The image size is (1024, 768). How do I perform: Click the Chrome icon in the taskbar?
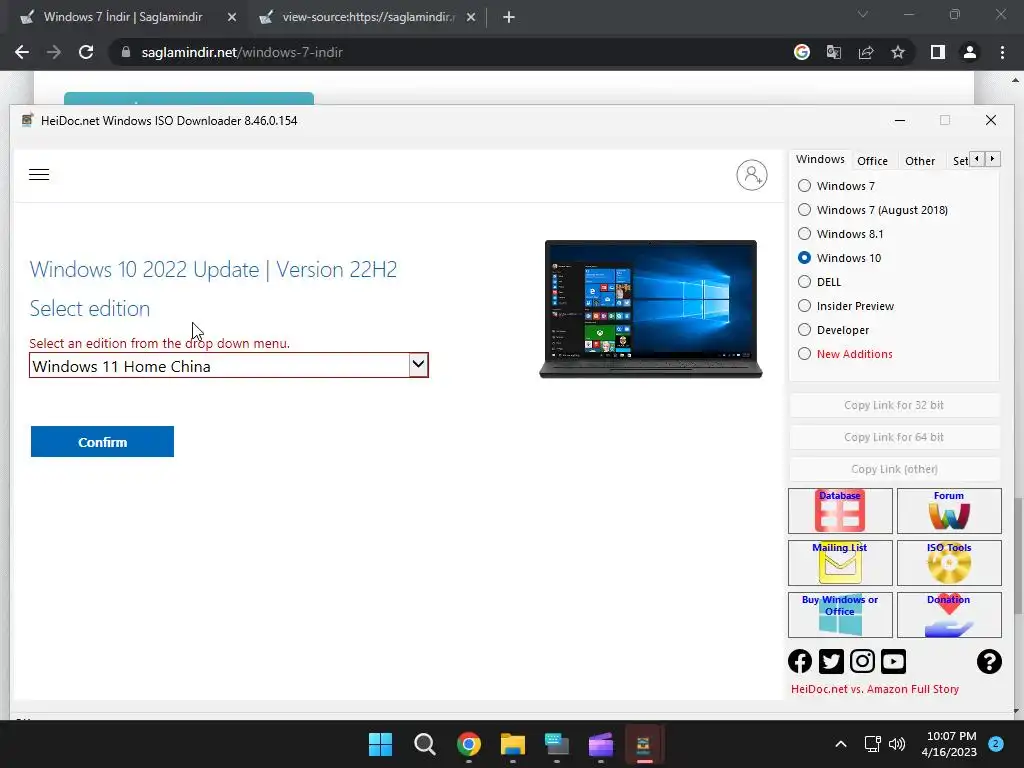point(469,744)
